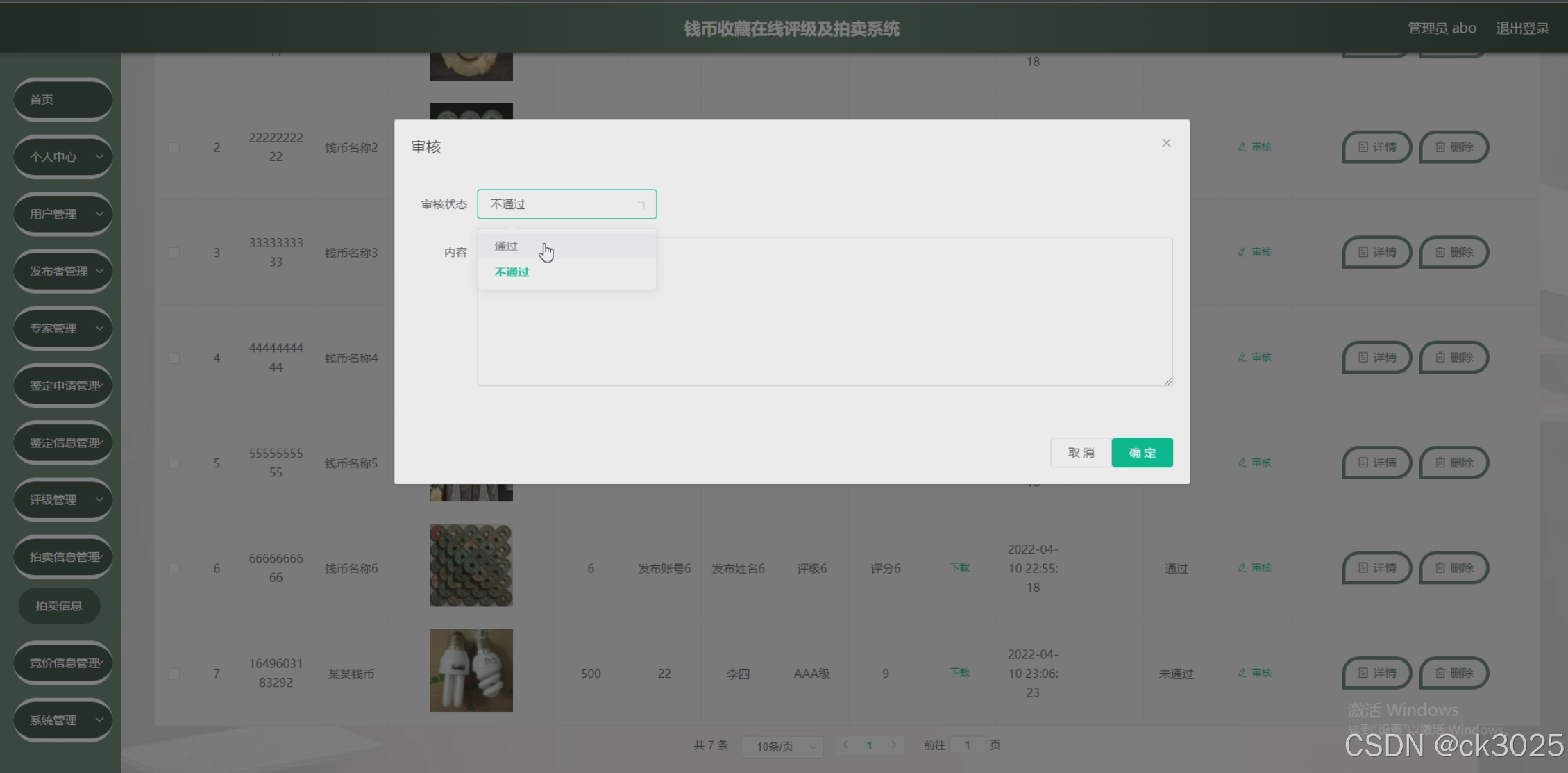Tick the checkbox for row 6
This screenshot has width=1568, height=773.
click(x=174, y=569)
